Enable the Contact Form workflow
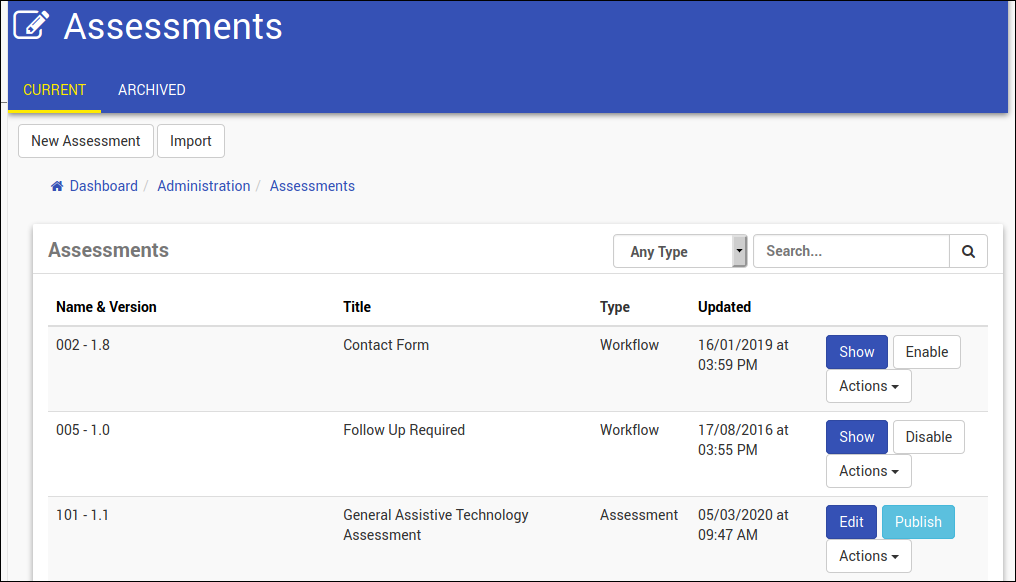This screenshot has width=1016, height=582. [926, 352]
